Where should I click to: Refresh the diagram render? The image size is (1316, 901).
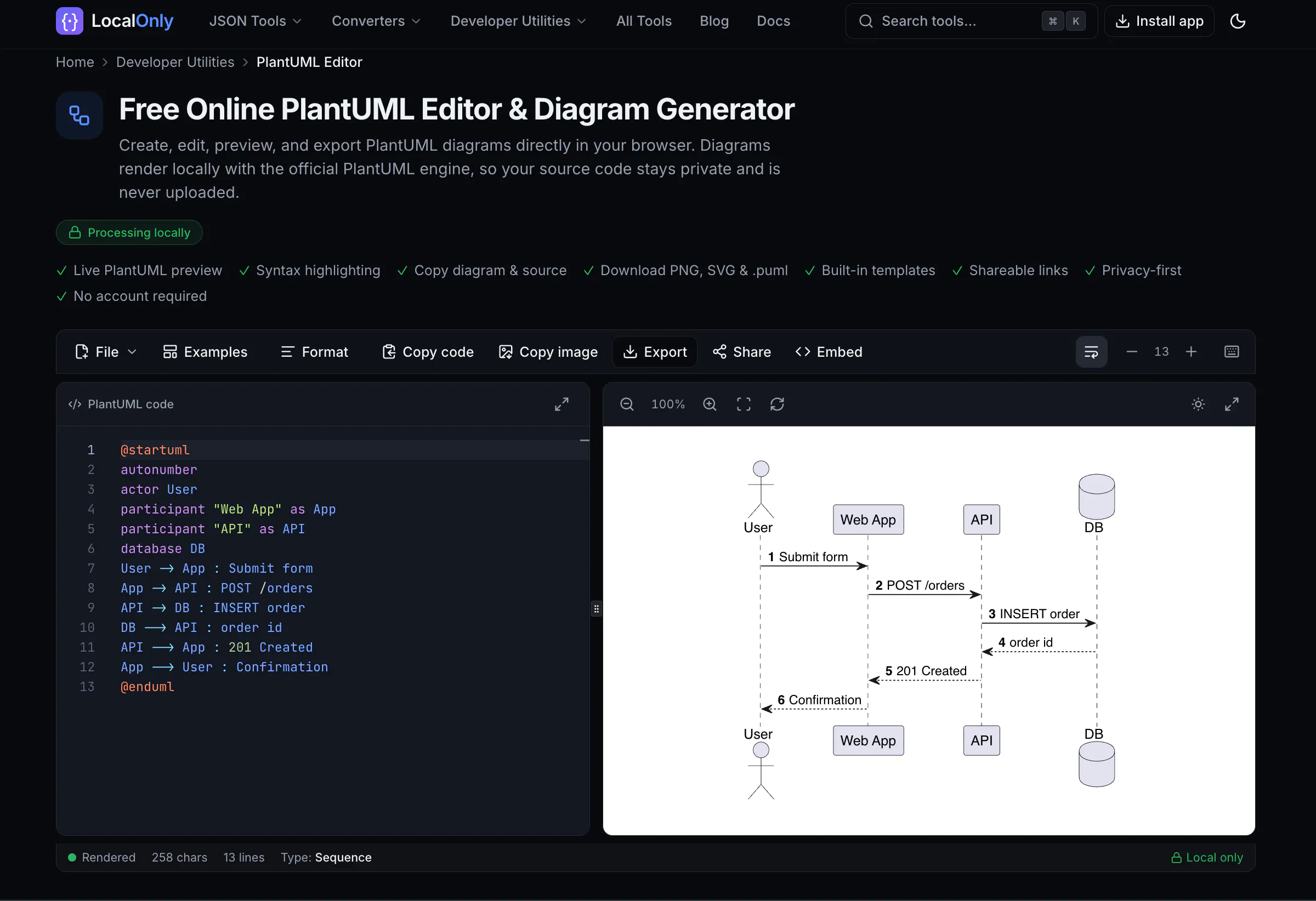click(777, 404)
